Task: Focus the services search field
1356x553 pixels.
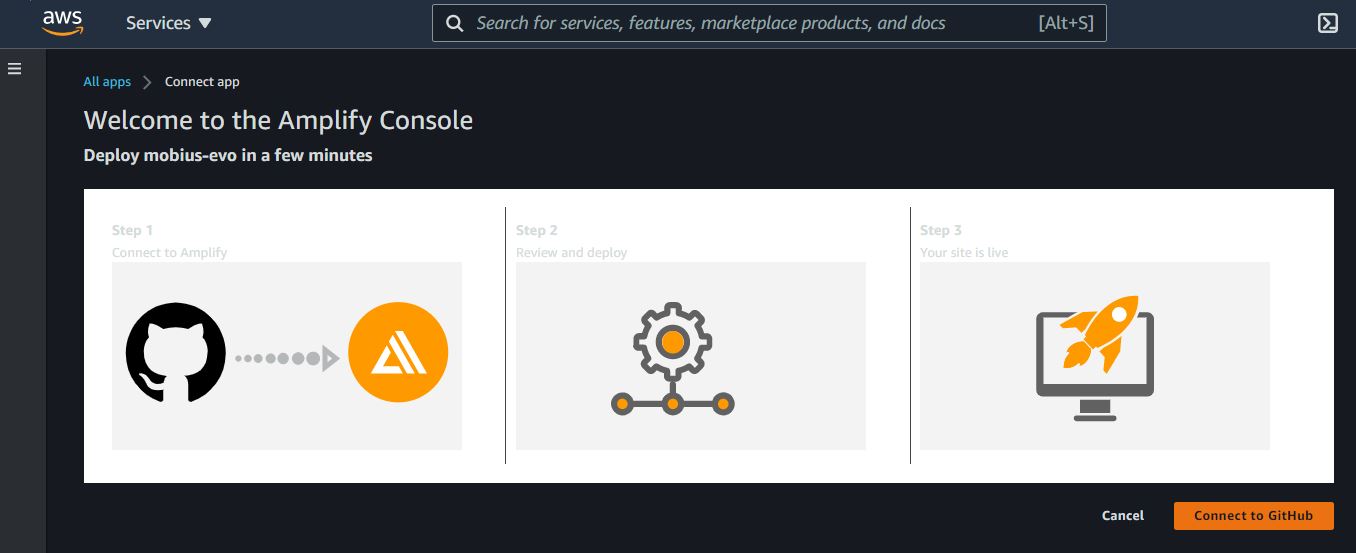Action: (769, 23)
